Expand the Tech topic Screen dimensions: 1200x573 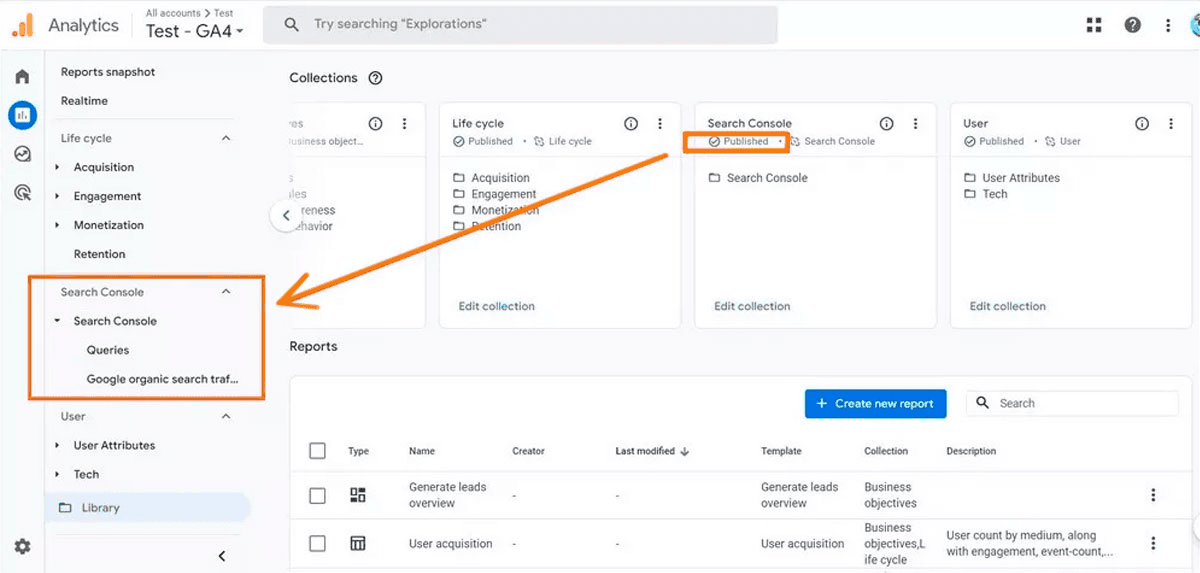coord(58,474)
